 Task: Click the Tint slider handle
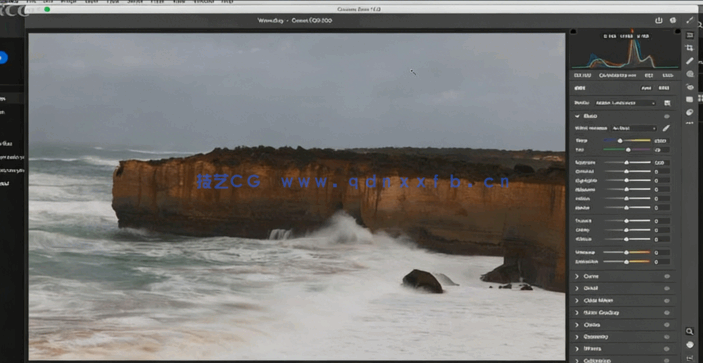(x=628, y=150)
